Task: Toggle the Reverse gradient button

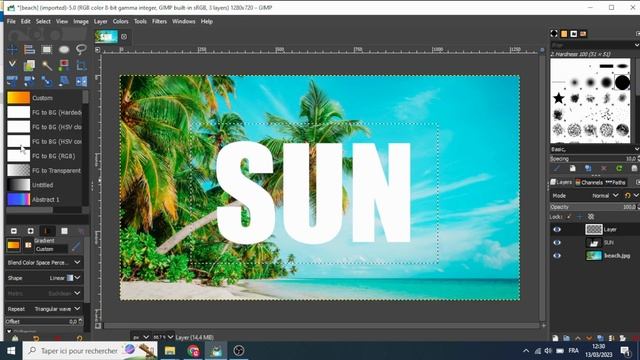Action: click(x=28, y=245)
